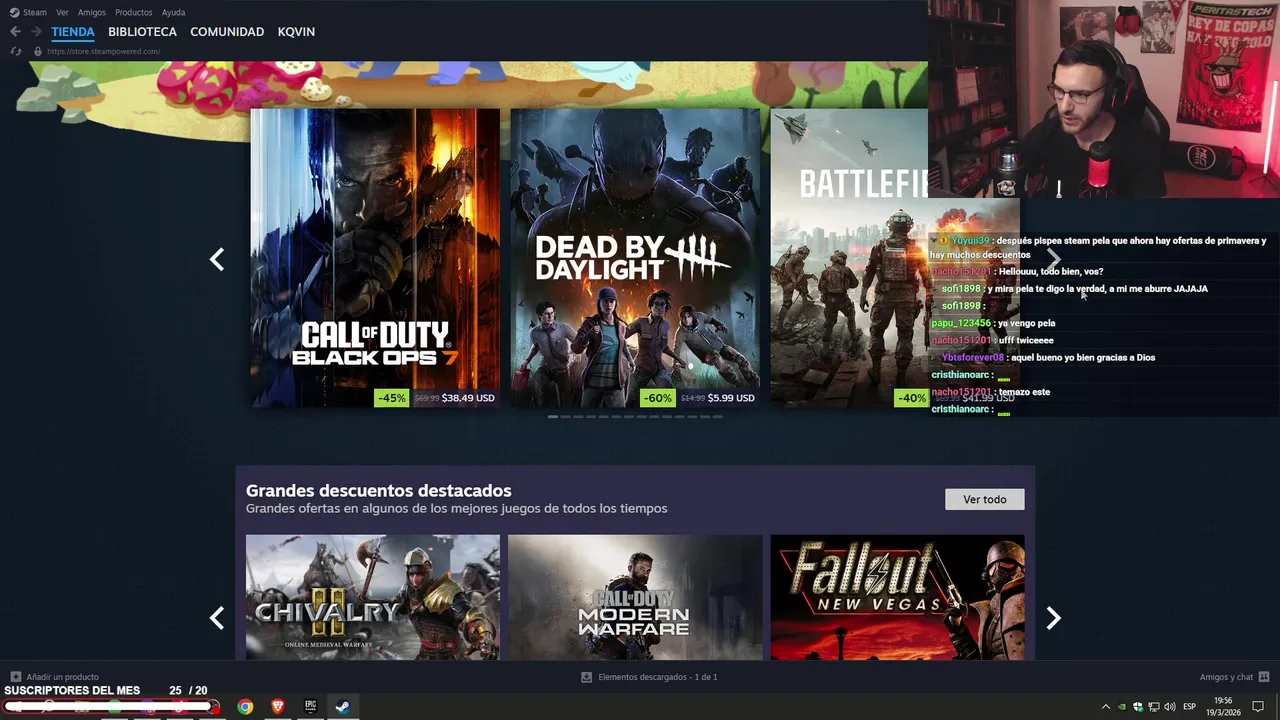Image resolution: width=1280 pixels, height=720 pixels.
Task: Click the padlock icon beside the URL
Action: pos(38,51)
